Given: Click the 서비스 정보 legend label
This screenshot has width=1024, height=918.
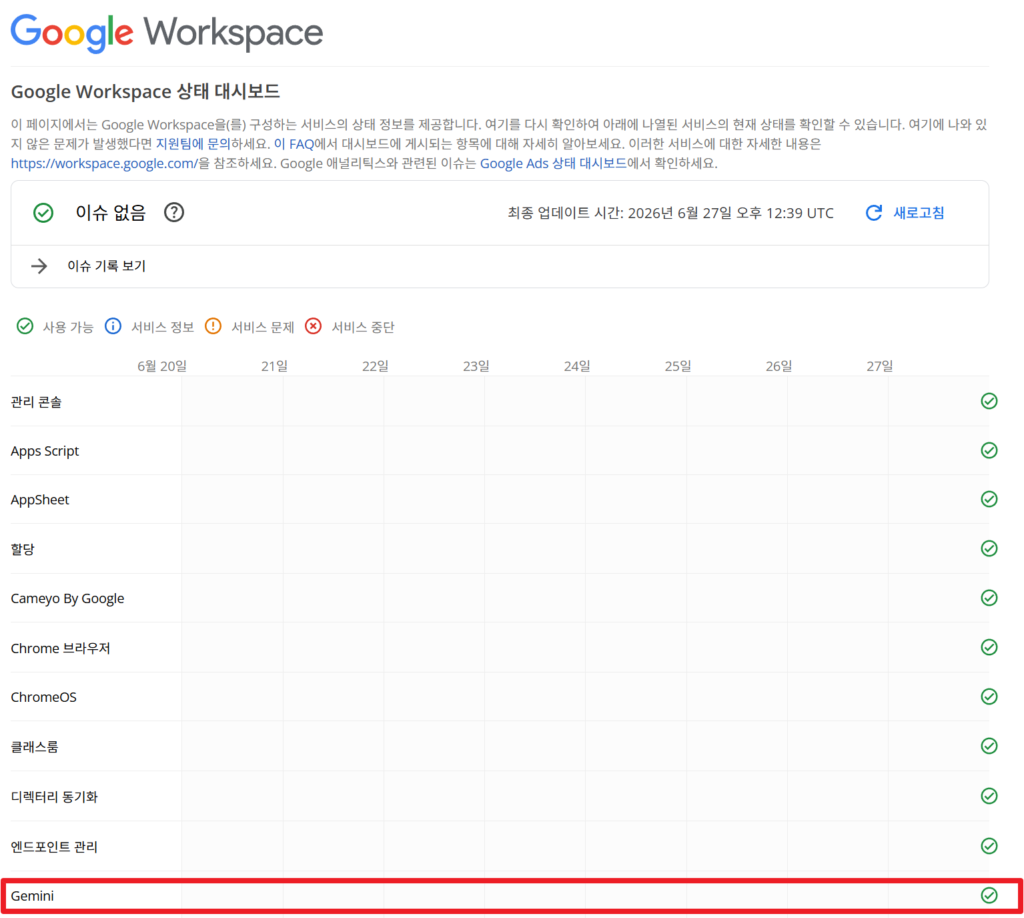Looking at the screenshot, I should [x=163, y=327].
